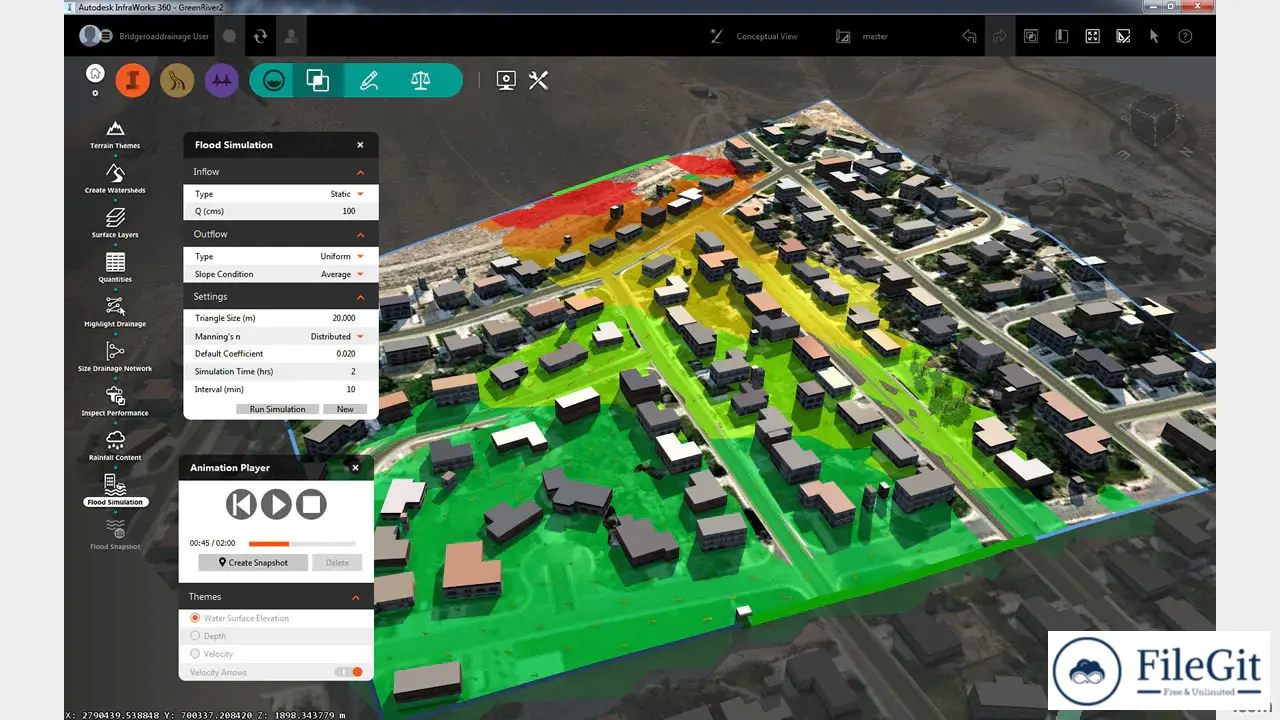Screen dimensions: 1280x720
Task: Select the Highlight Drainage tool
Action: pyautogui.click(x=115, y=313)
